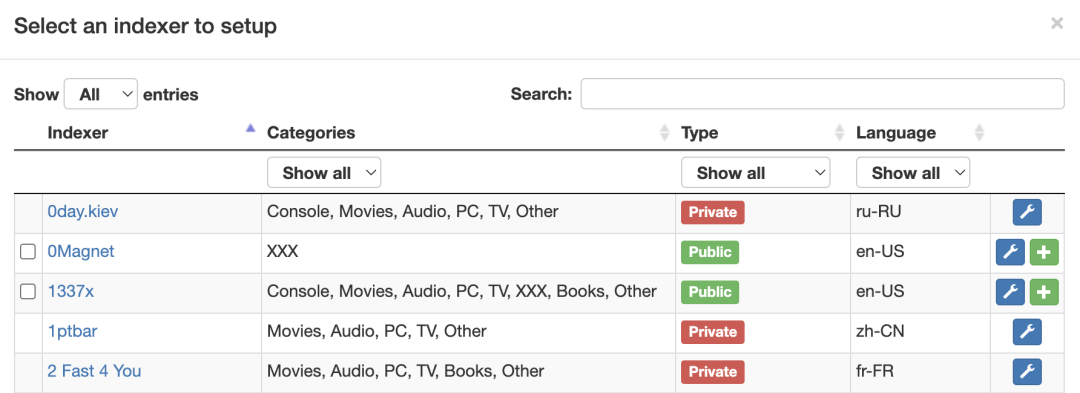Viewport: 1080px width, 393px height.
Task: Click the wrench configure icon for 1337x
Action: coord(1010,293)
